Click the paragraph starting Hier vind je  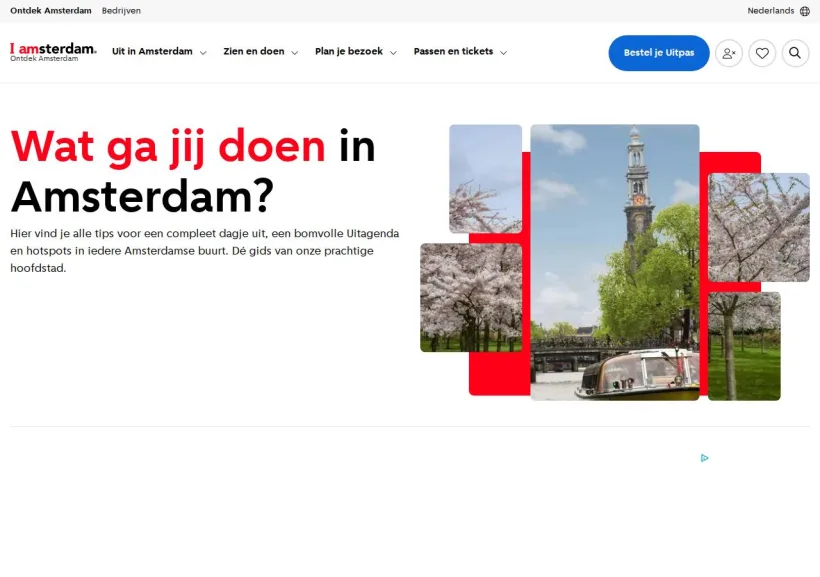(204, 251)
